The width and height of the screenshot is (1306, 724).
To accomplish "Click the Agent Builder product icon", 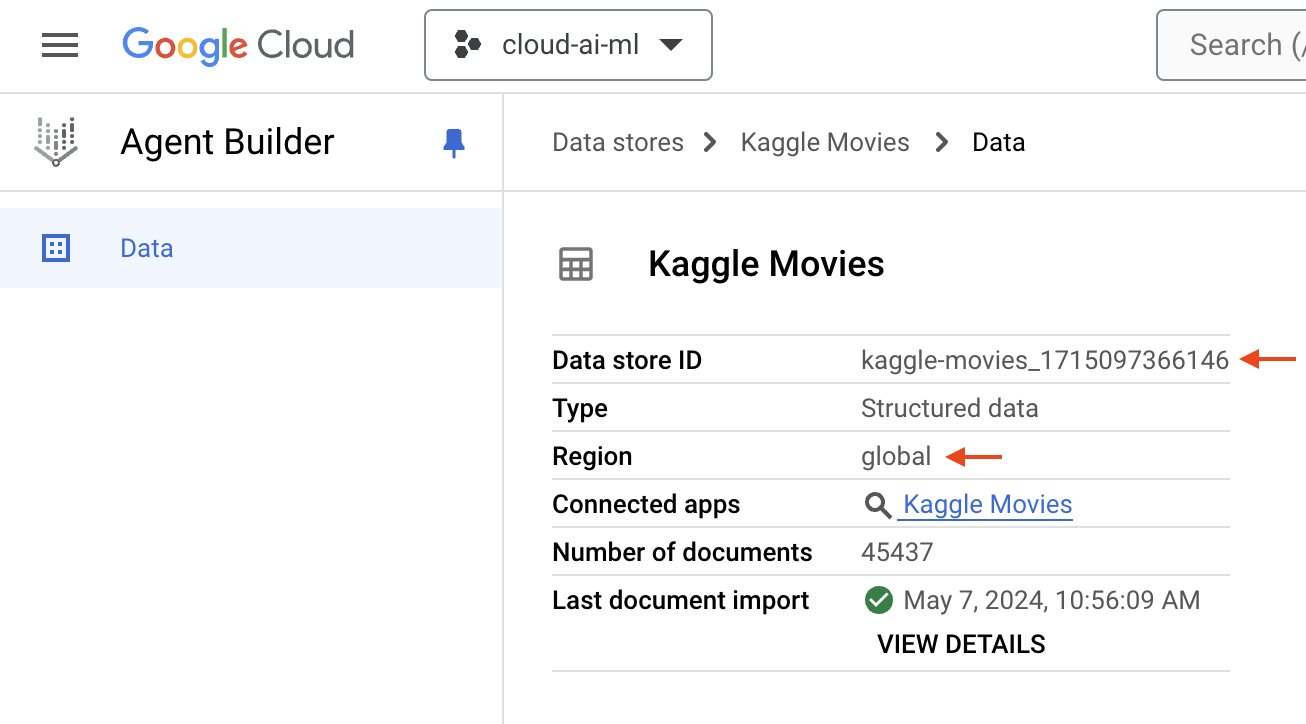I will [55, 142].
